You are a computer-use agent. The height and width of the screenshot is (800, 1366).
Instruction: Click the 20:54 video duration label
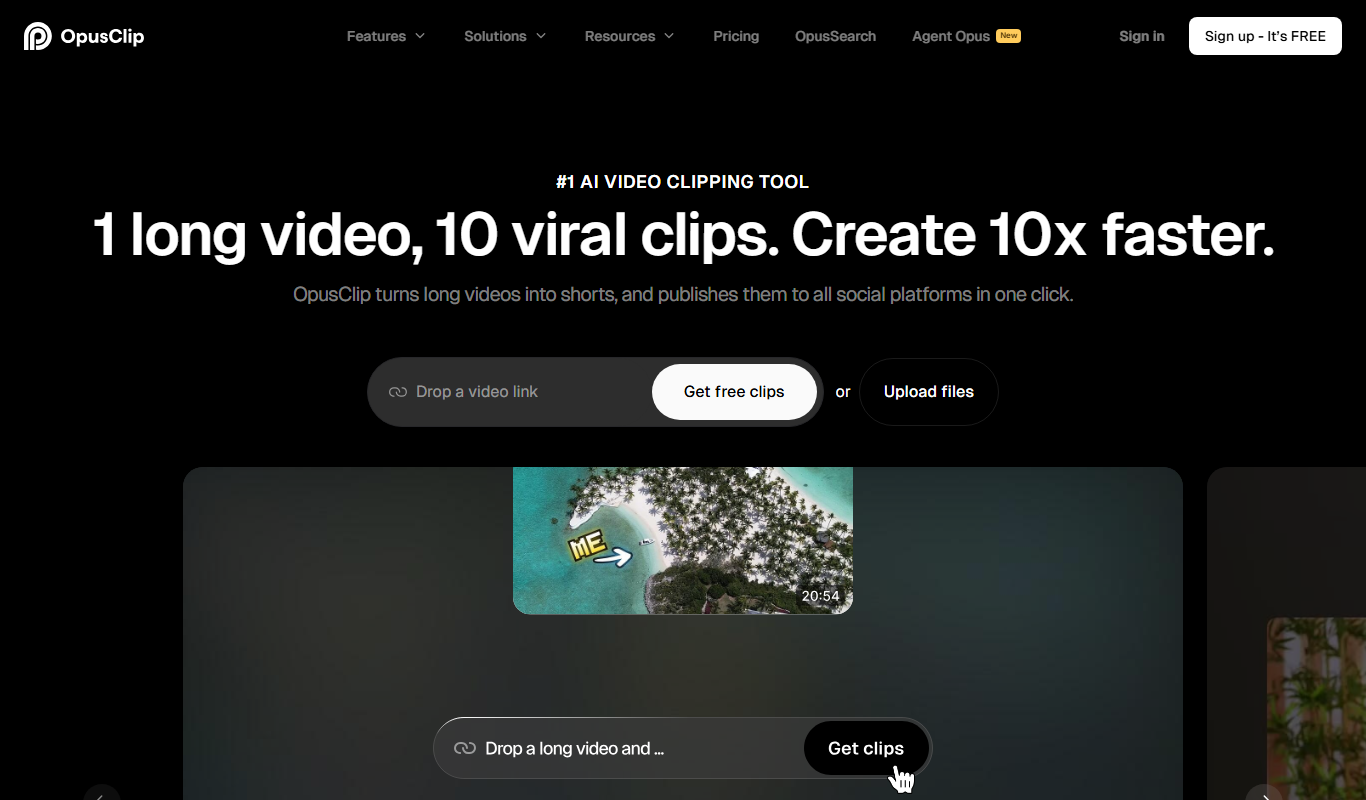[820, 596]
